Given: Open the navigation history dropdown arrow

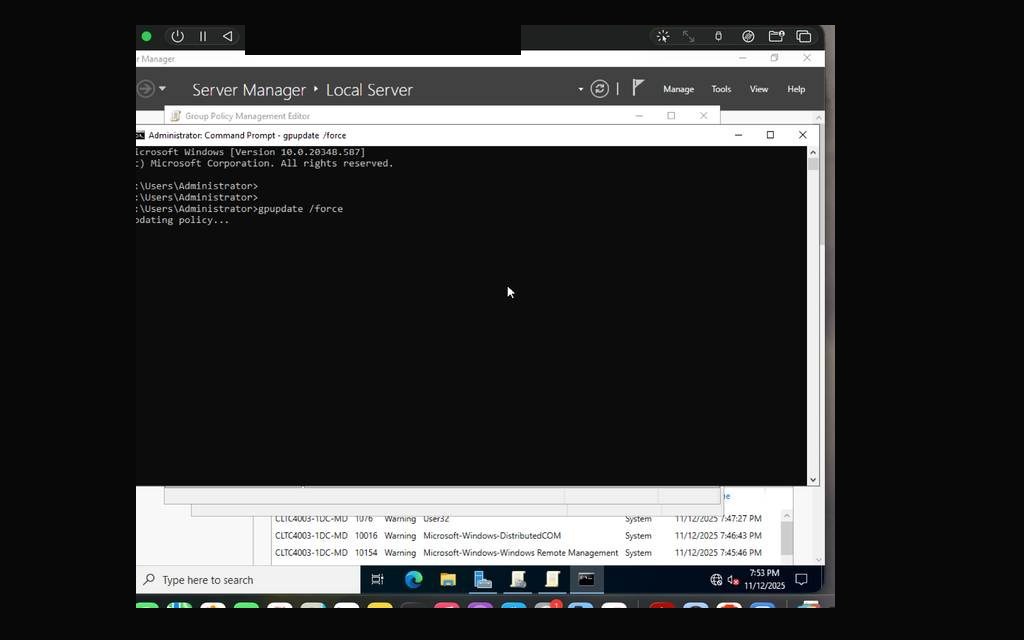Looking at the screenshot, I should click(162, 88).
